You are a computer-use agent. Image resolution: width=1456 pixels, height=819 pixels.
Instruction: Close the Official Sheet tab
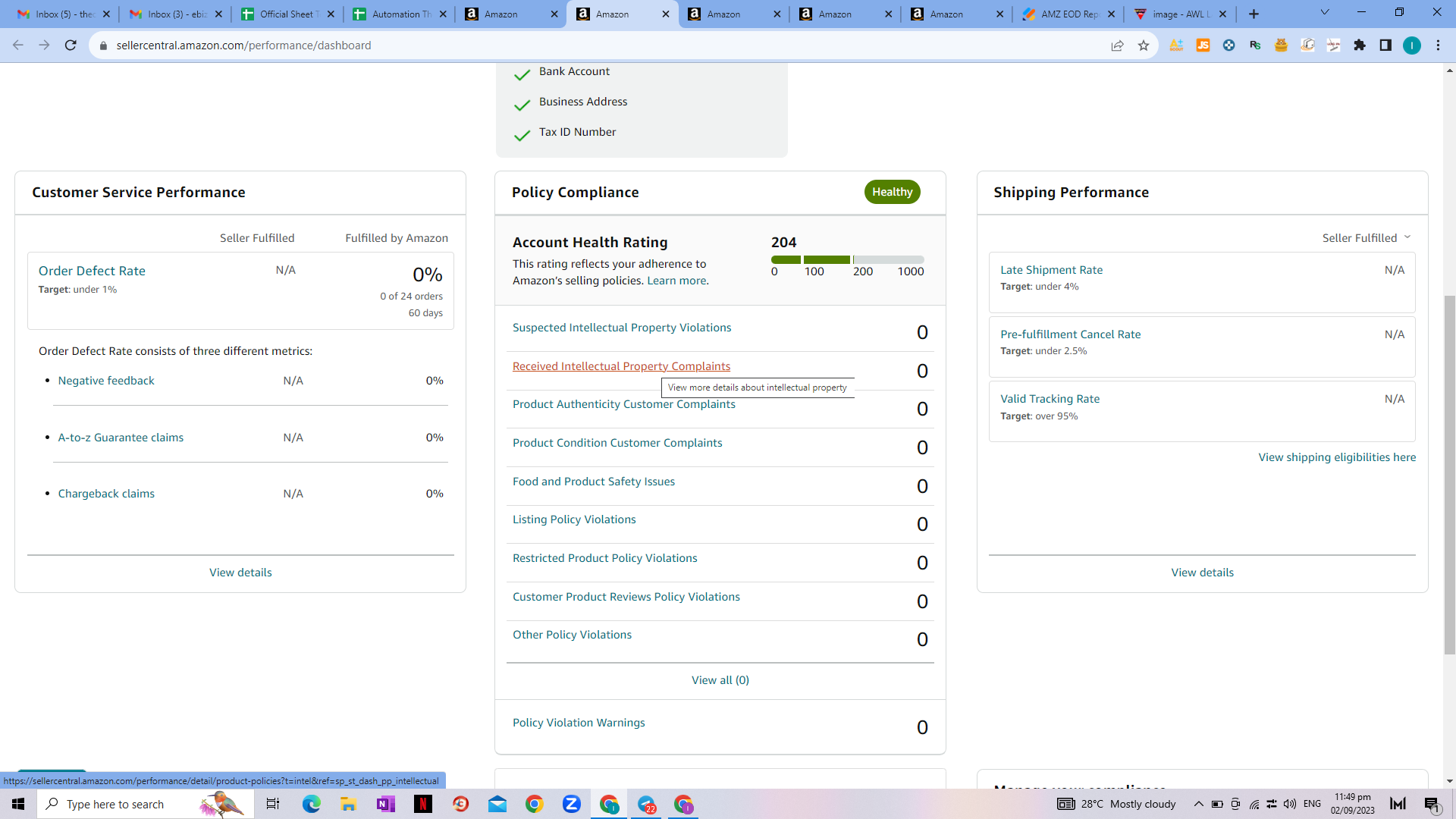click(331, 14)
